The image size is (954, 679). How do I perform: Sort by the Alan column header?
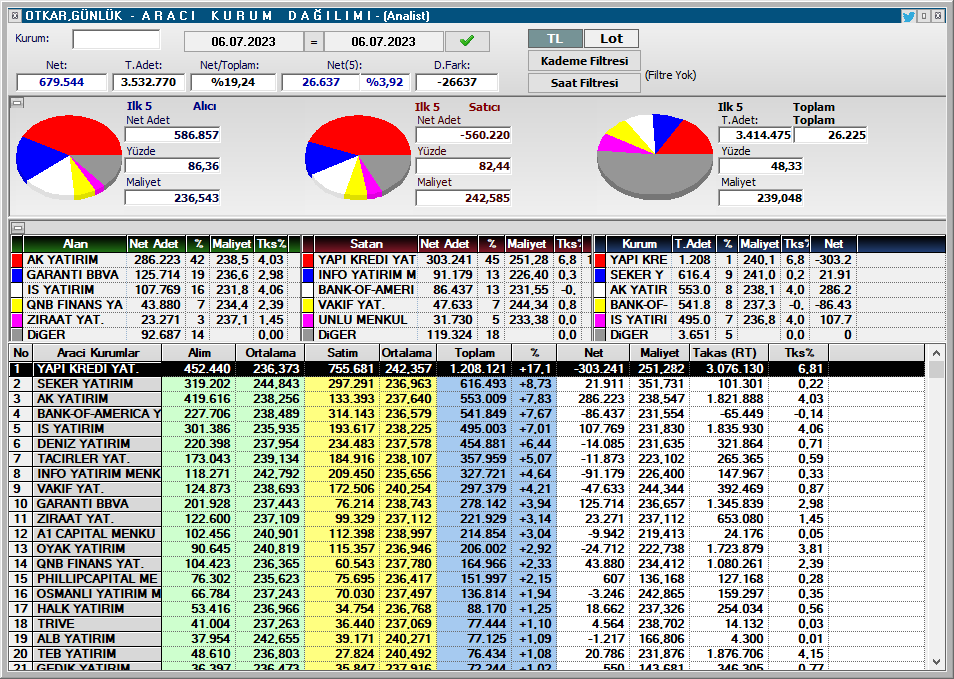(x=75, y=244)
